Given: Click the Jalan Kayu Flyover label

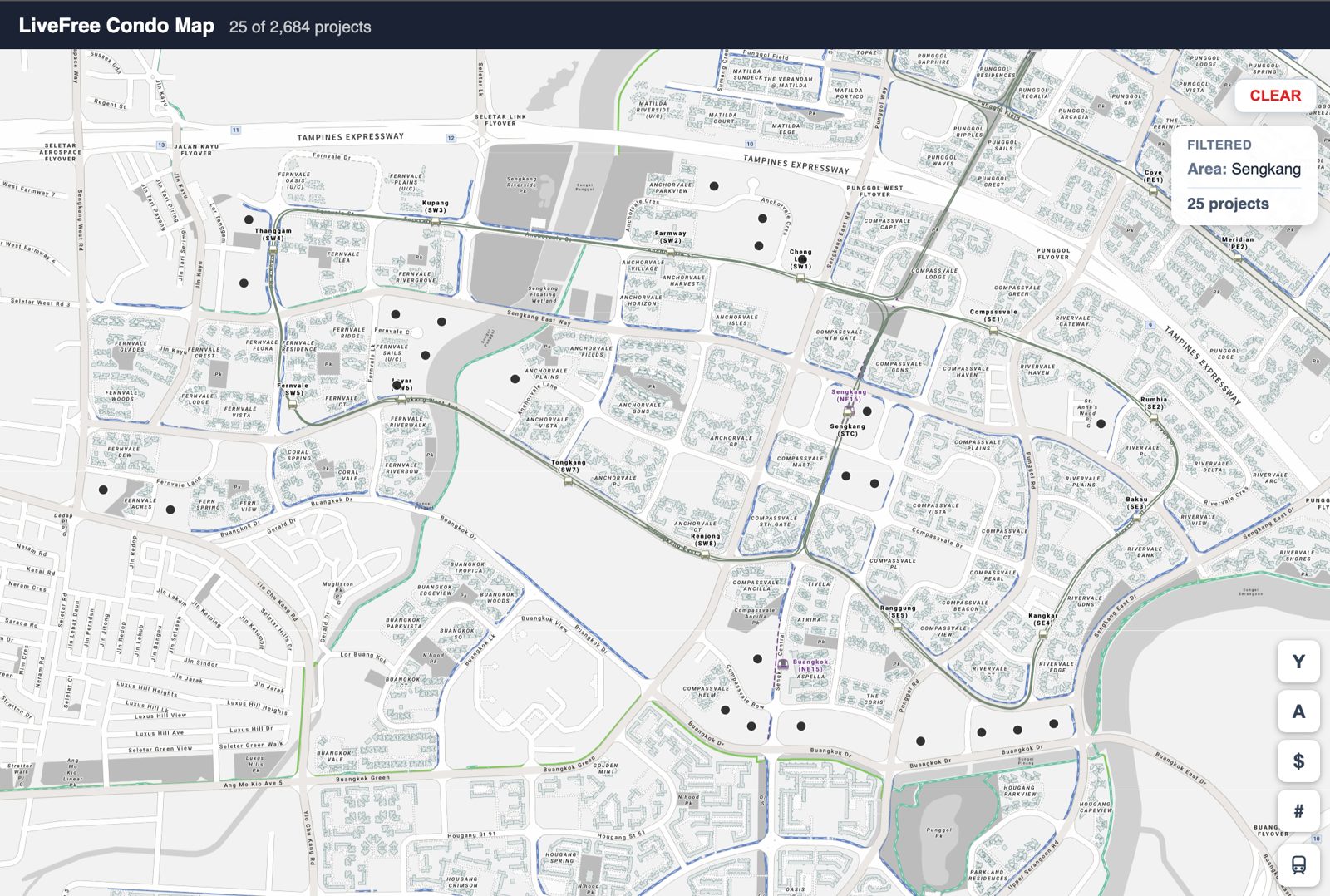Looking at the screenshot, I should tap(196, 150).
